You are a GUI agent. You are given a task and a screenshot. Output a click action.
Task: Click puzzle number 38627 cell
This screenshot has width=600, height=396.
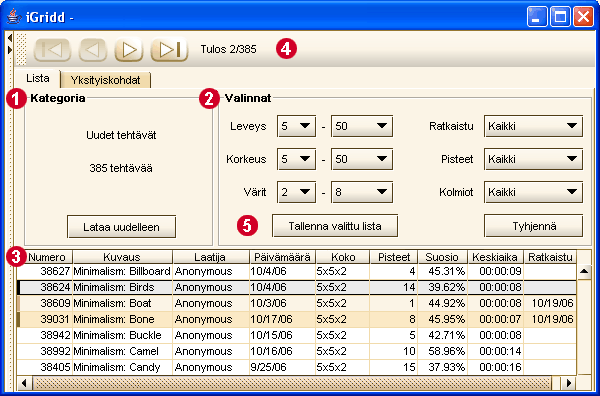[x=46, y=271]
